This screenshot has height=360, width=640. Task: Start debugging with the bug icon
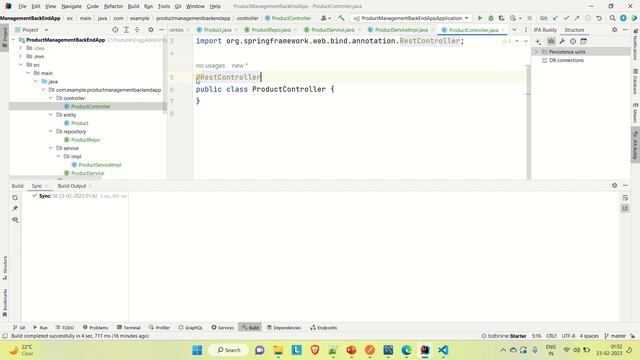pos(491,18)
